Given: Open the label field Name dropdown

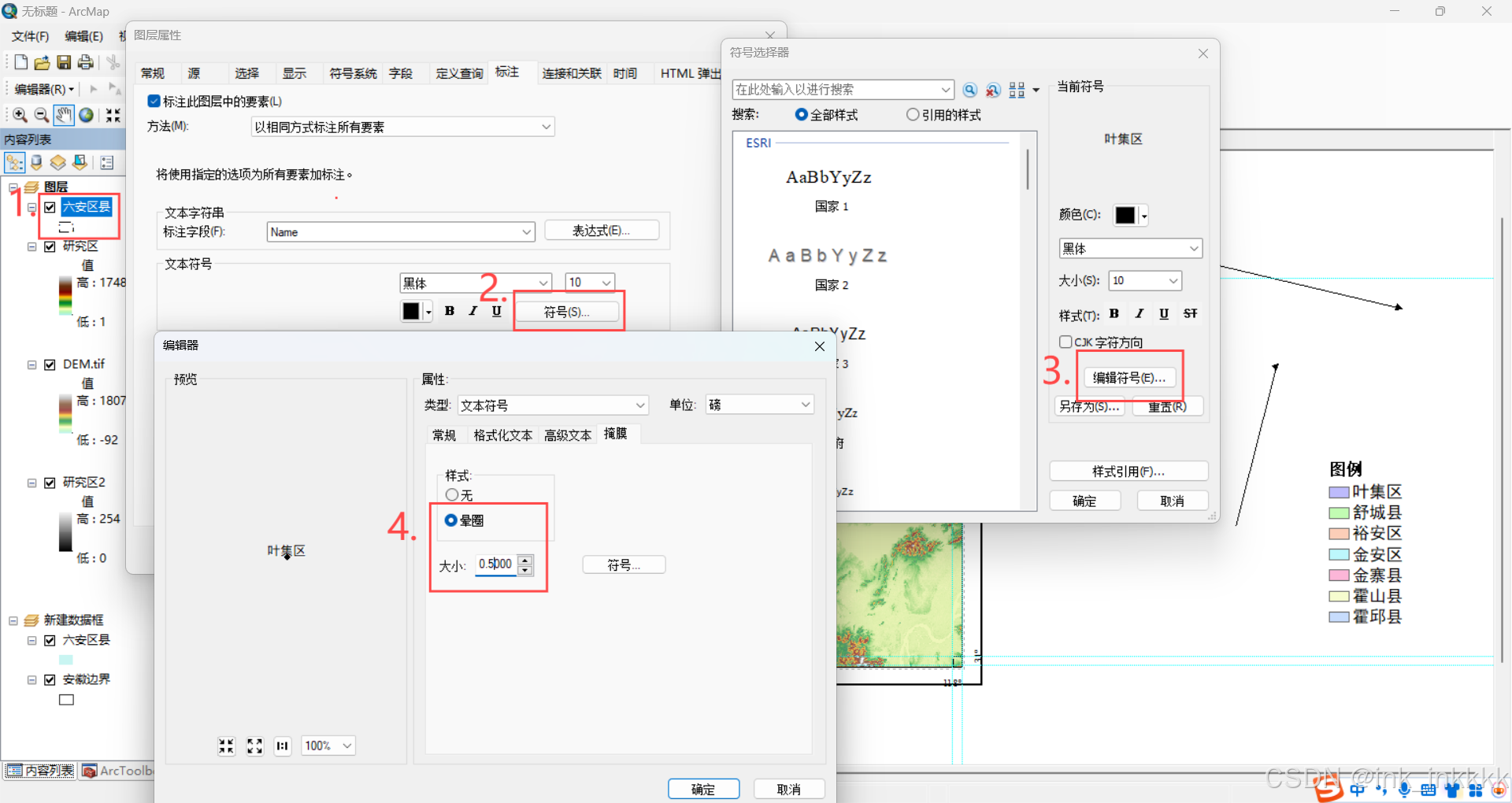Looking at the screenshot, I should point(526,231).
